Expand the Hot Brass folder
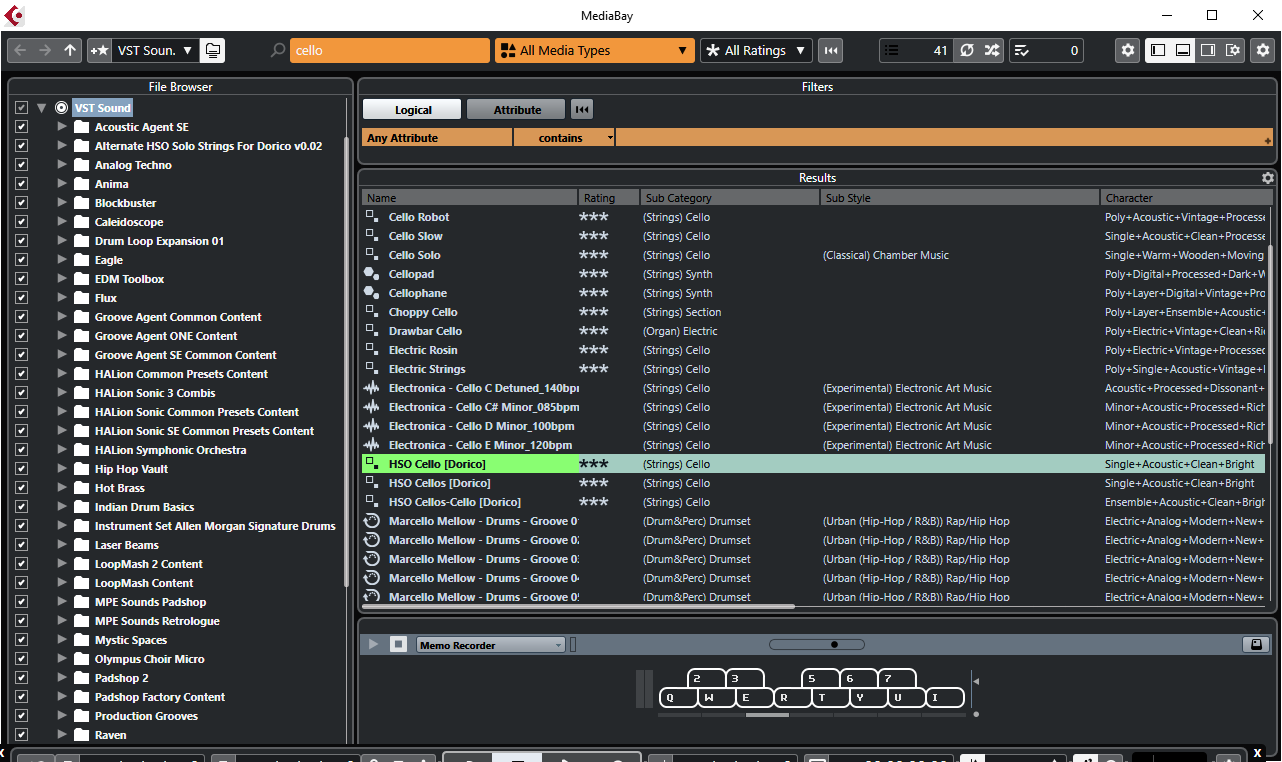The width and height of the screenshot is (1282, 762). point(62,488)
